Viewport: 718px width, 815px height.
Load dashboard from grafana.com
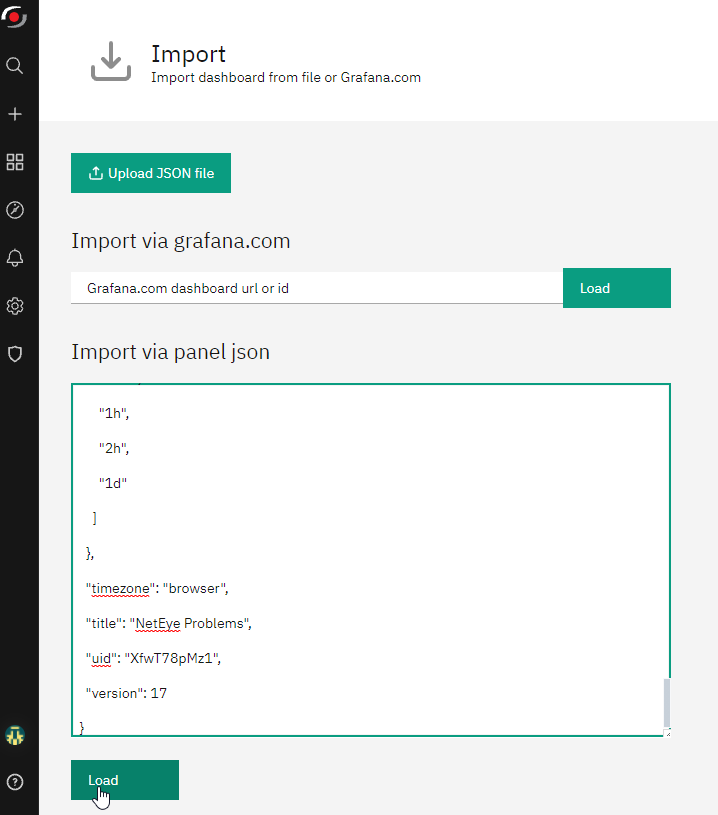pyautogui.click(x=617, y=288)
